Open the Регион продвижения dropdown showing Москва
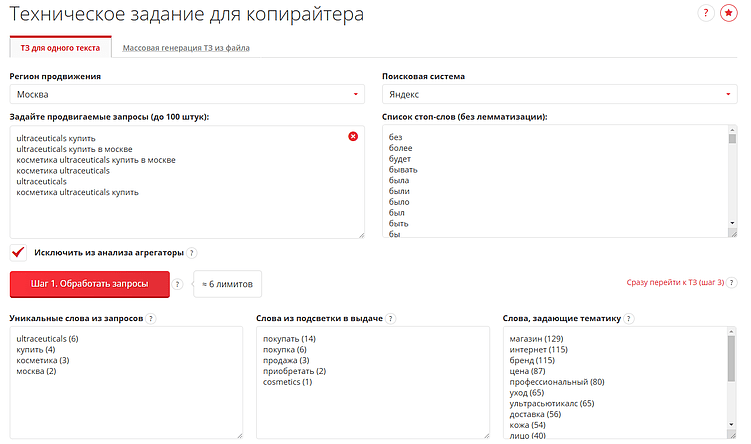751x444 pixels. coord(187,94)
